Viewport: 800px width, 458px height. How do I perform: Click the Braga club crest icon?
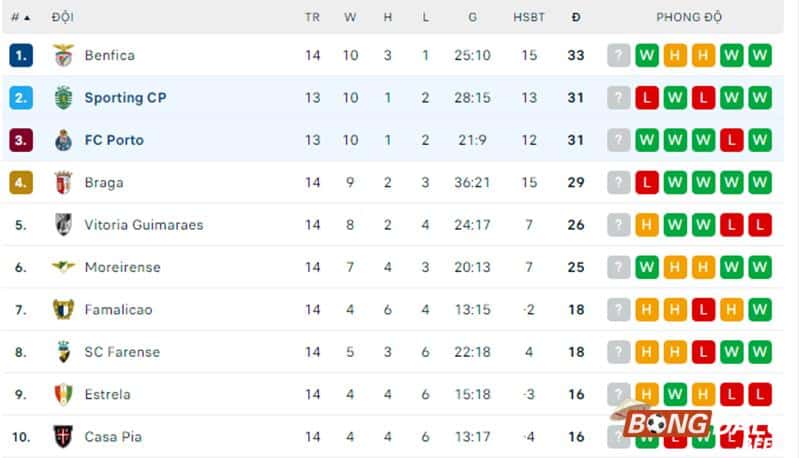[x=64, y=183]
